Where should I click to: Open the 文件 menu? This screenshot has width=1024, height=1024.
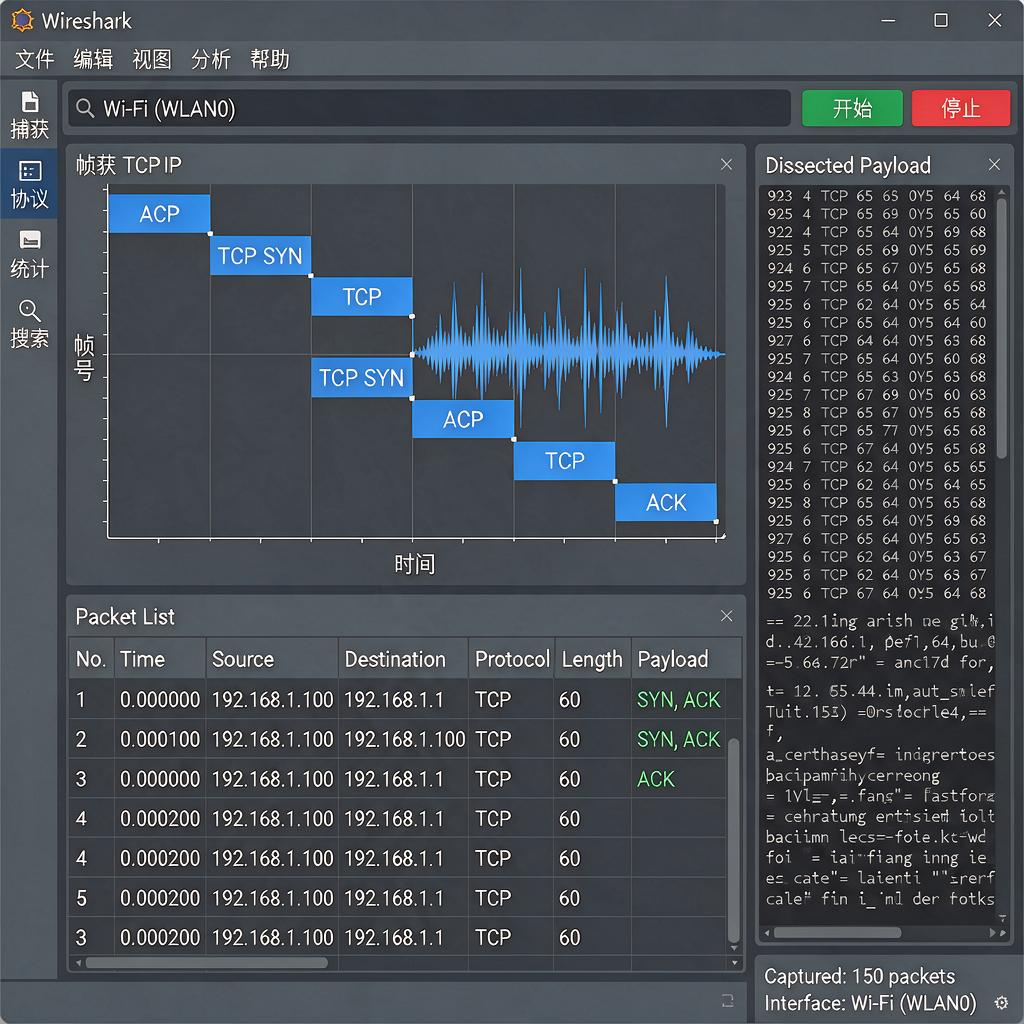[35, 59]
